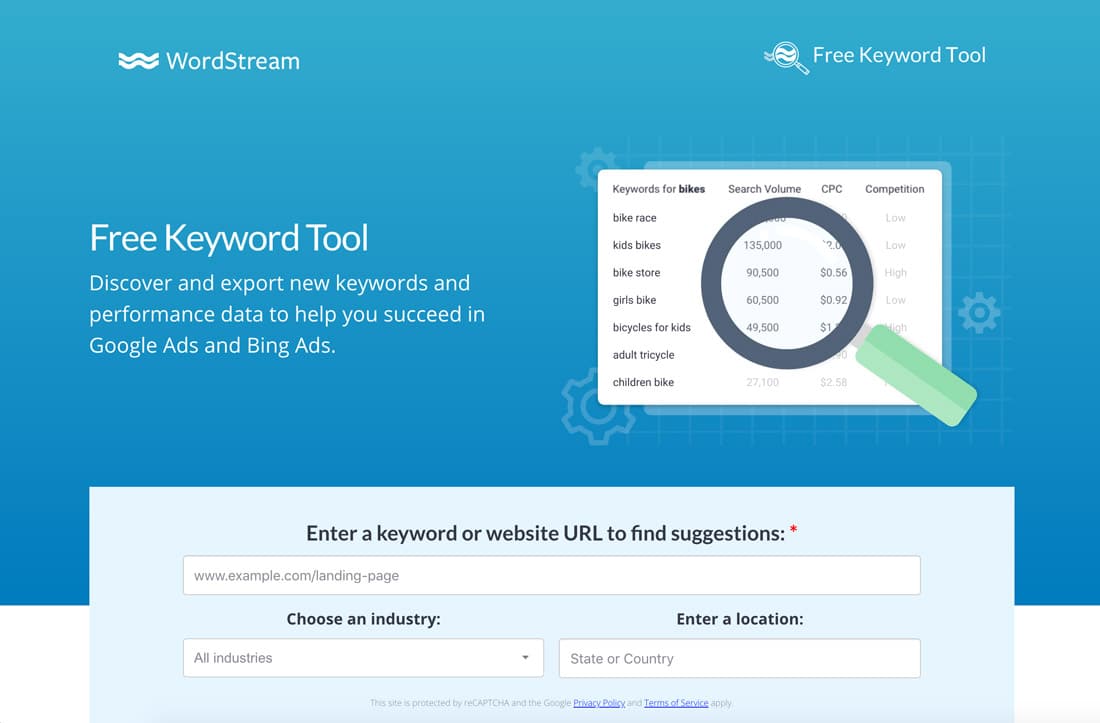Focus the keyword or website URL field
Screen dimensions: 1100x723
coord(551,575)
